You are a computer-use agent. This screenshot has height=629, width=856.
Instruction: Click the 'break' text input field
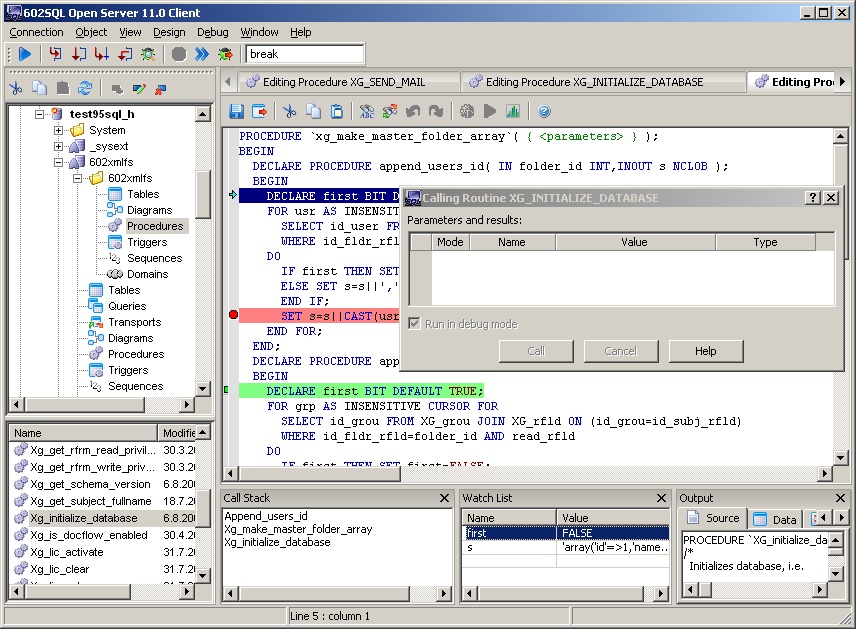304,54
